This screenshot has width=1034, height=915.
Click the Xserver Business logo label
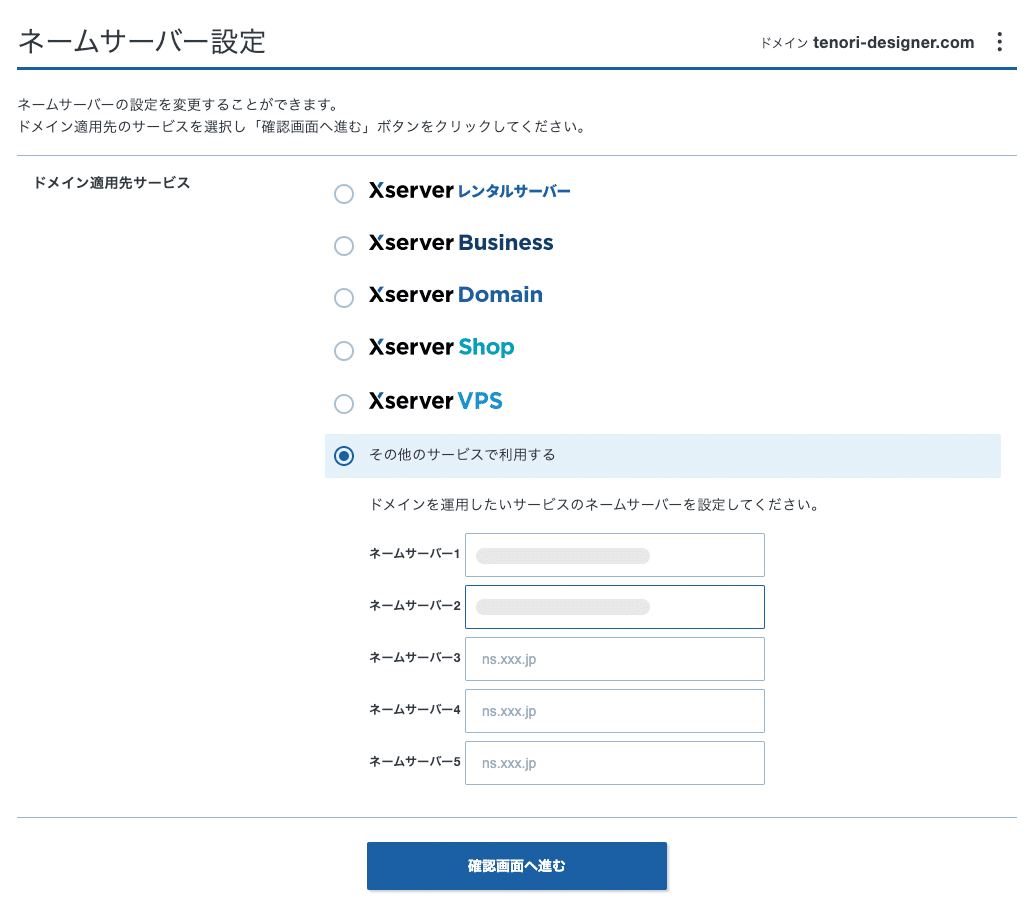[x=461, y=243]
